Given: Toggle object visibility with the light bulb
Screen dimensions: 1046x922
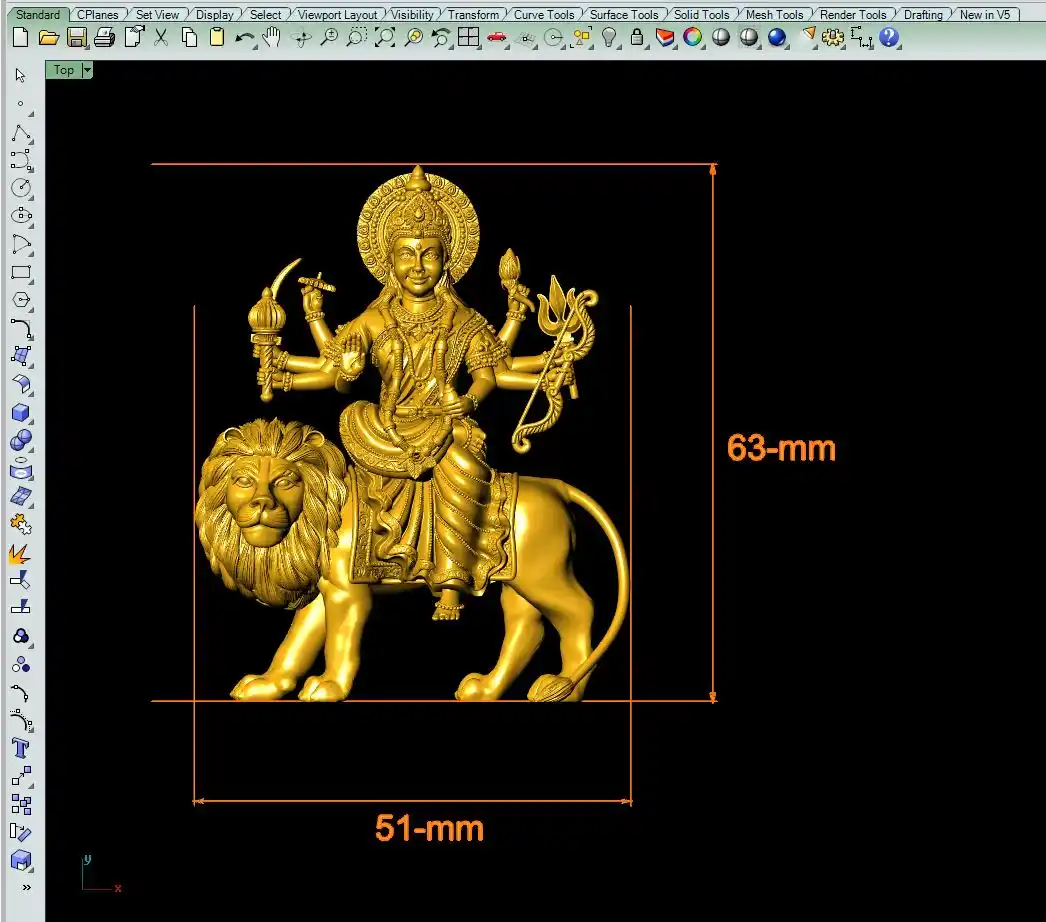Looking at the screenshot, I should (x=609, y=38).
